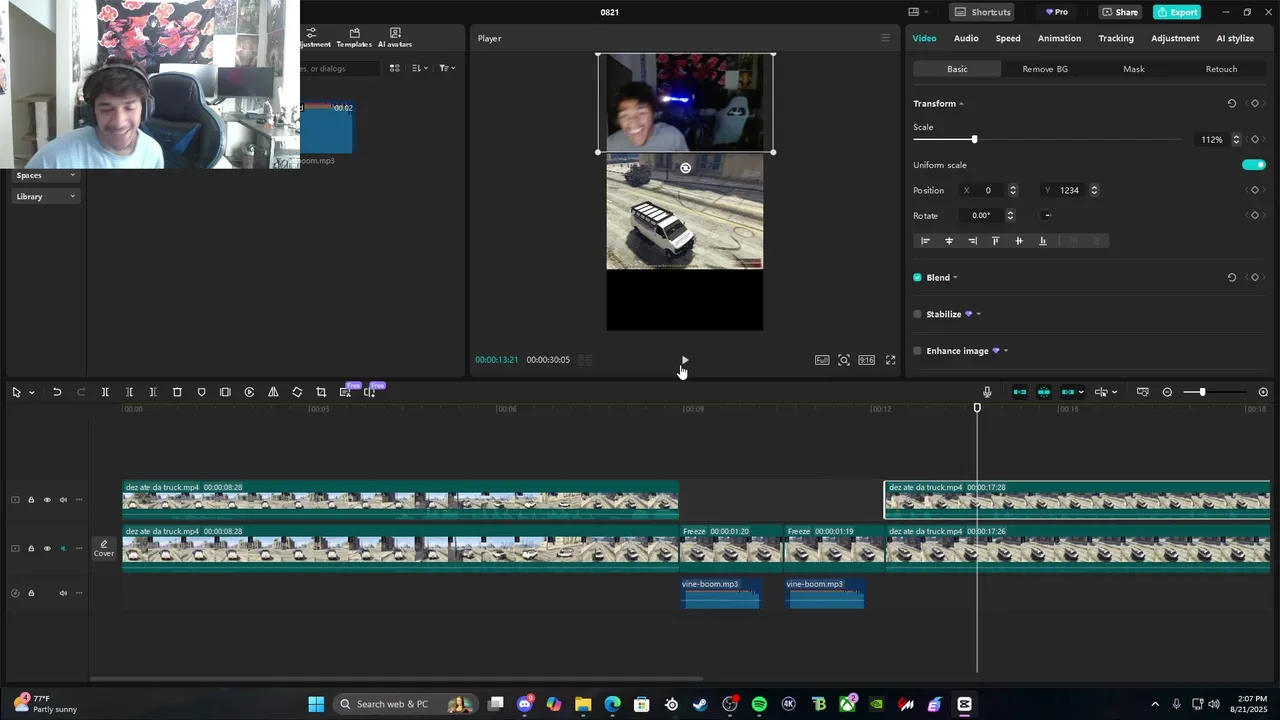Expand the Library section
This screenshot has height=720, width=1280.
click(x=45, y=196)
